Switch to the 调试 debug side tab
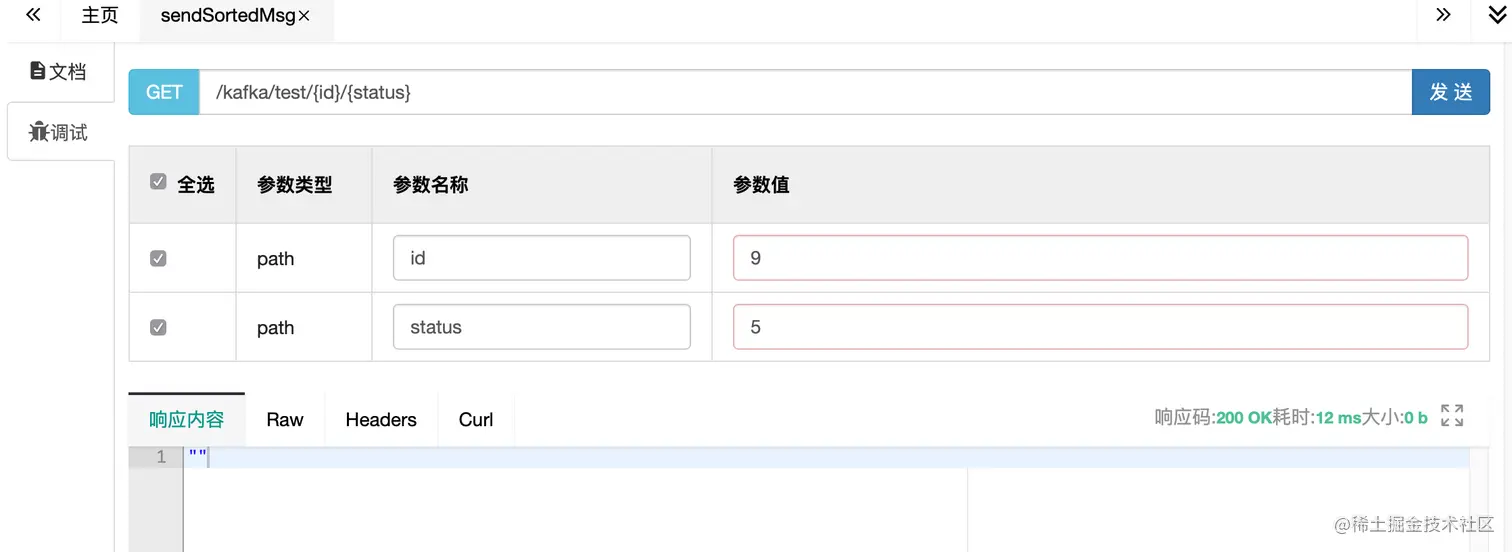Image resolution: width=1512 pixels, height=552 pixels. coord(59,132)
